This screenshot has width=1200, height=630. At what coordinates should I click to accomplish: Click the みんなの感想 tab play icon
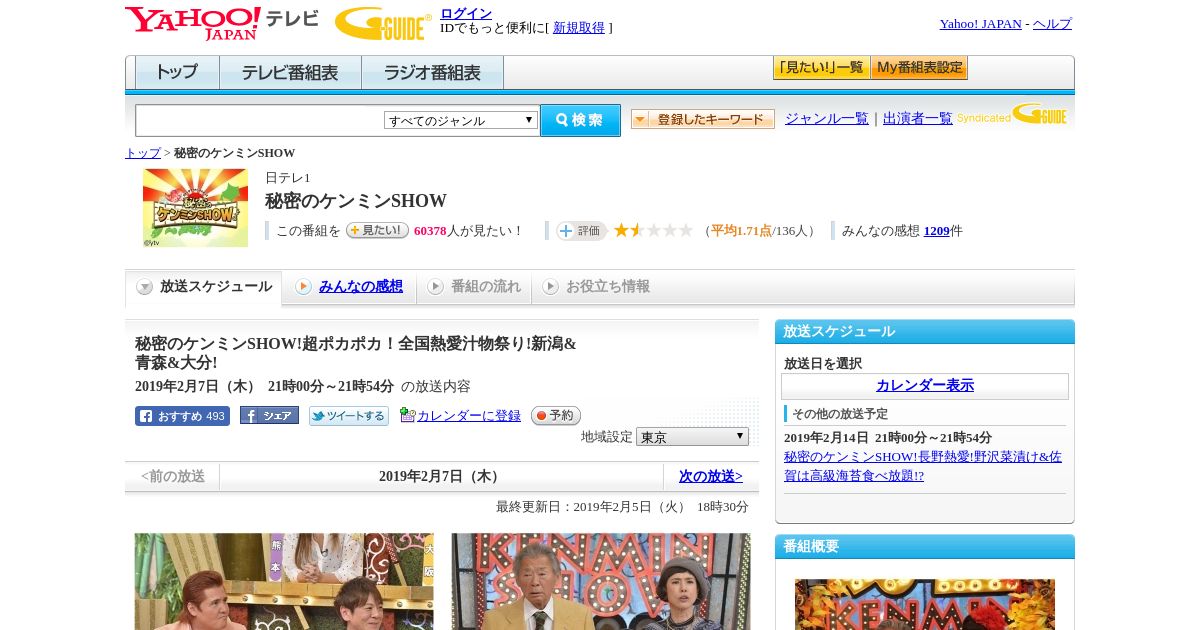tap(303, 287)
